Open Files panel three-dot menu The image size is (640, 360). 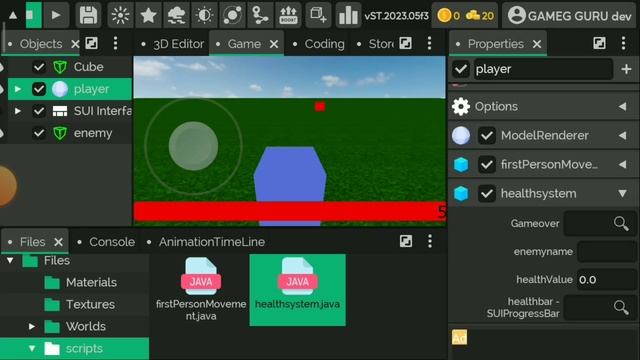click(x=429, y=242)
